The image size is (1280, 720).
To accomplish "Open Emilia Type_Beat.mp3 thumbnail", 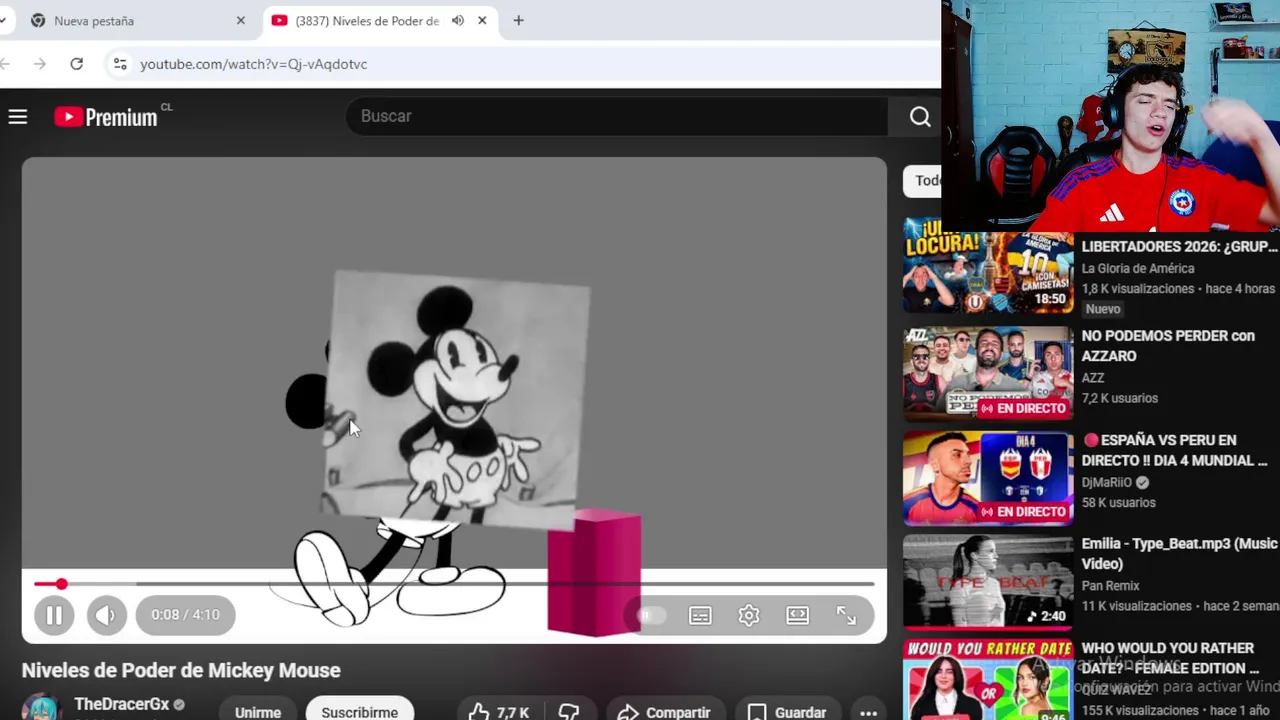I will (x=988, y=581).
